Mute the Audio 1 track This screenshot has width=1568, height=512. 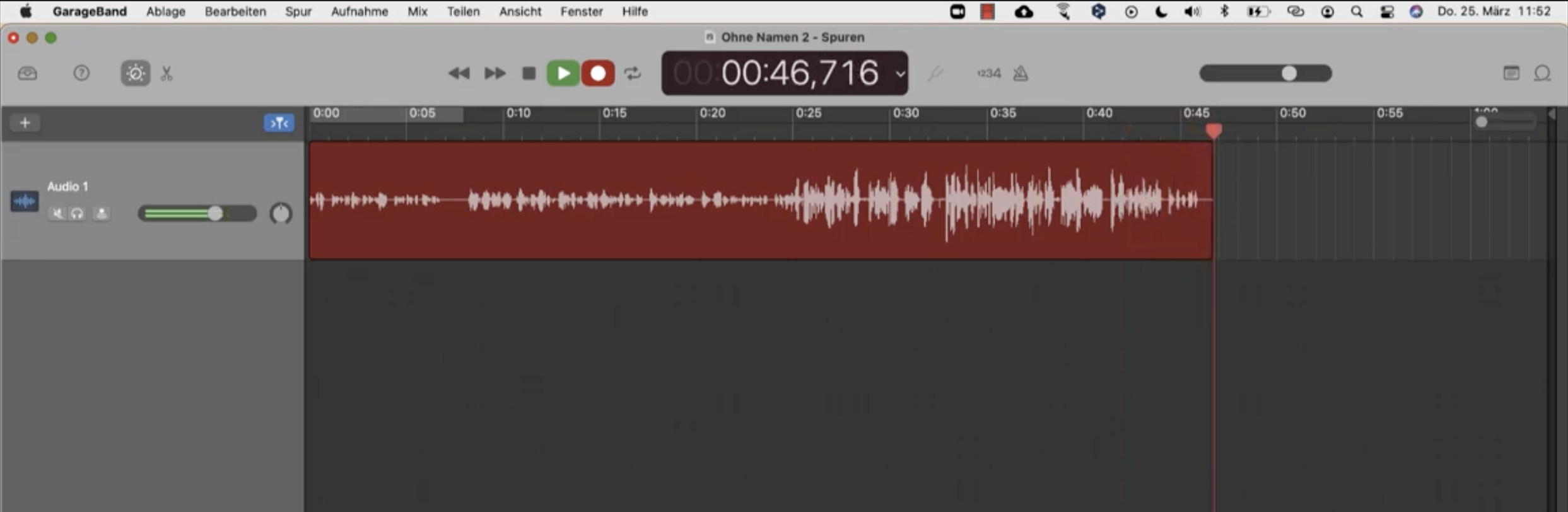(x=57, y=214)
